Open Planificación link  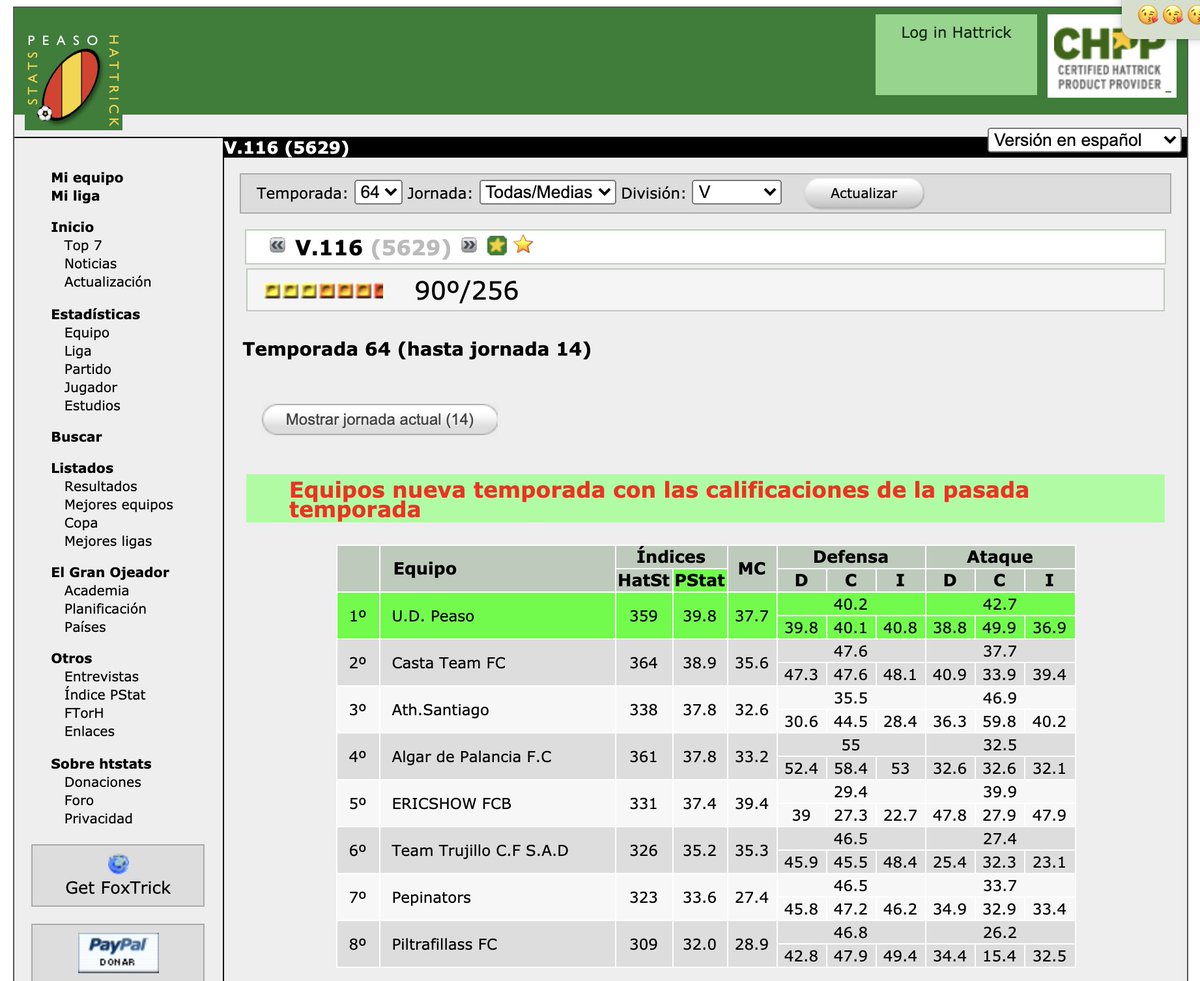pyautogui.click(x=105, y=609)
